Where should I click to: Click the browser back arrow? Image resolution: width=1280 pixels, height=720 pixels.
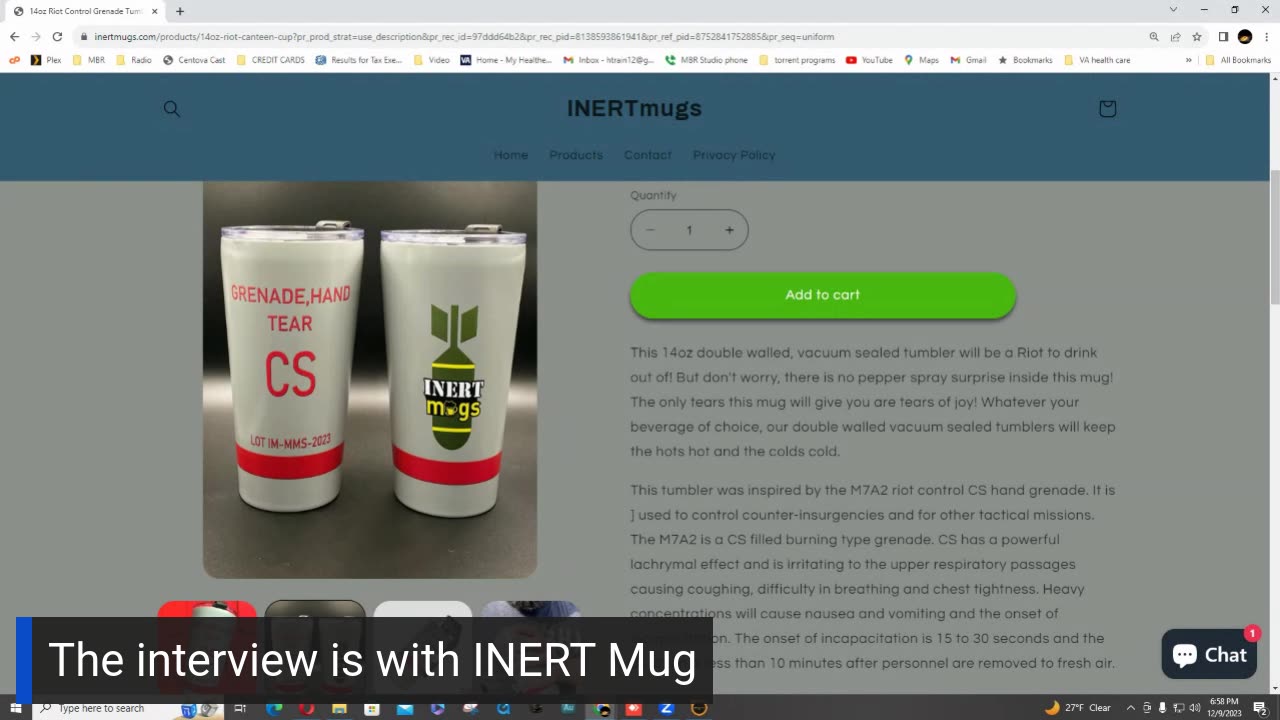pyautogui.click(x=14, y=37)
